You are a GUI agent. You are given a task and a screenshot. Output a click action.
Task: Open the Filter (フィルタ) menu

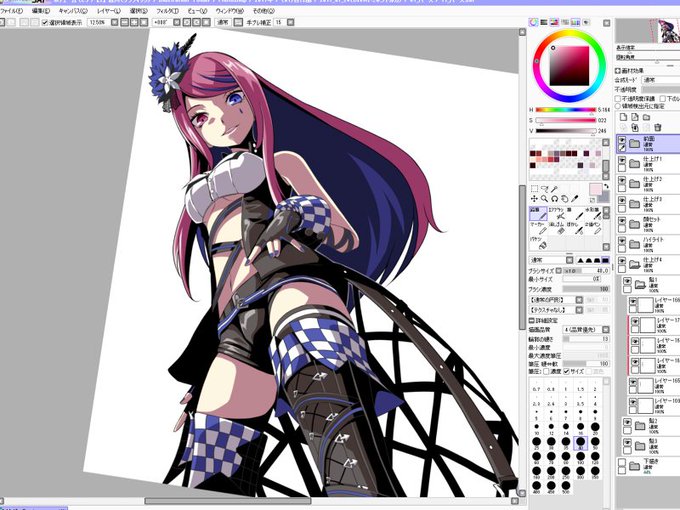tap(167, 11)
